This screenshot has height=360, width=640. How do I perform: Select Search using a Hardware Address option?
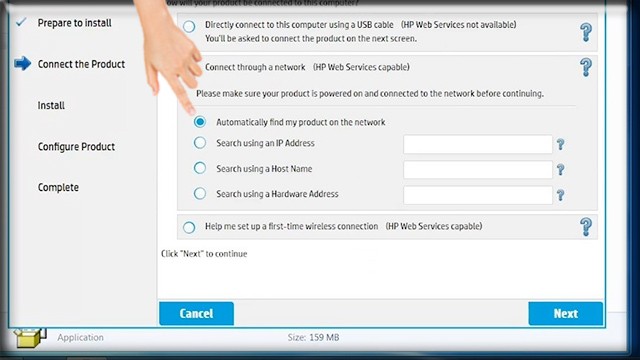[200, 193]
